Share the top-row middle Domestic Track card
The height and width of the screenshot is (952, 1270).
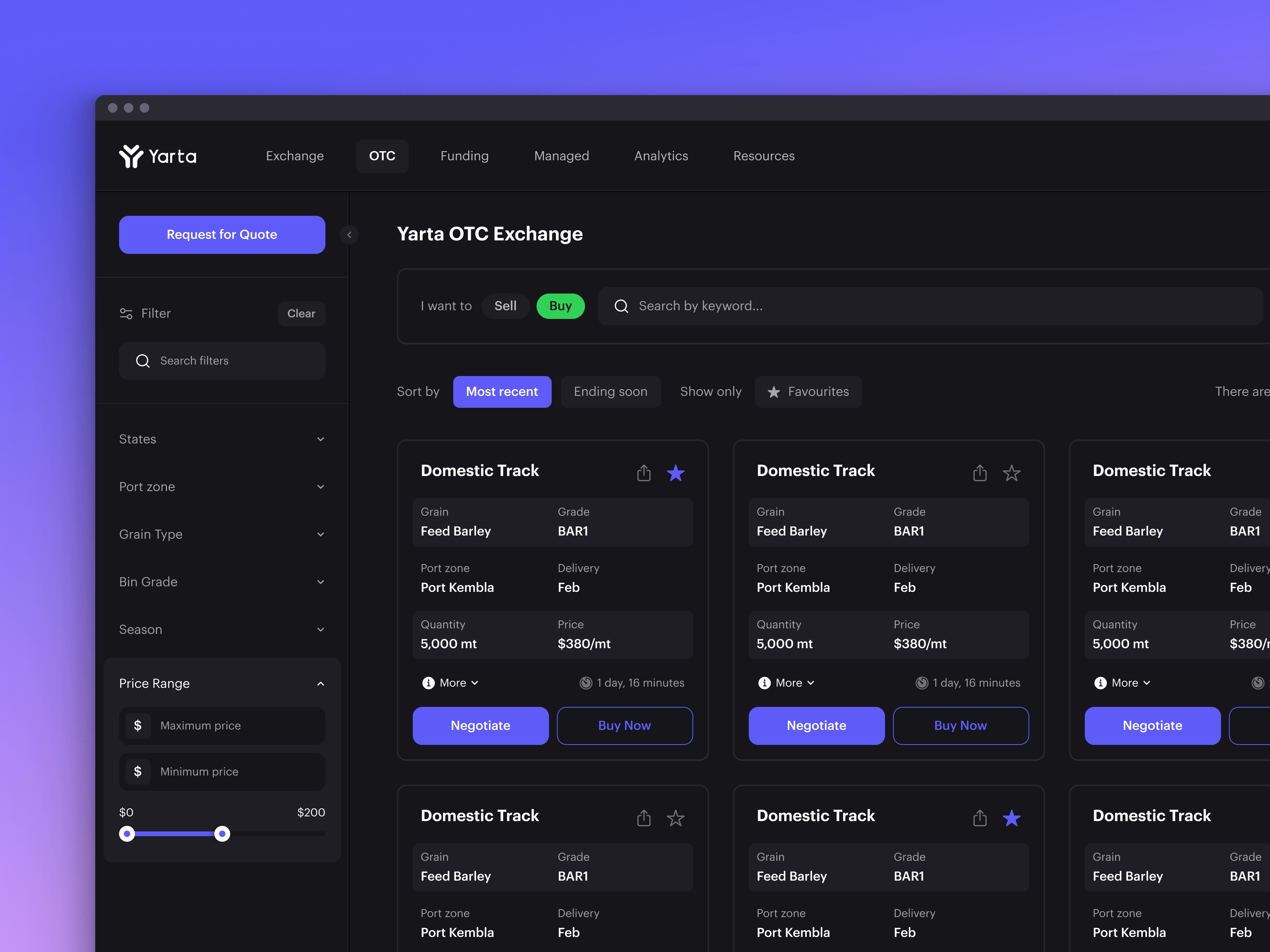coord(980,473)
